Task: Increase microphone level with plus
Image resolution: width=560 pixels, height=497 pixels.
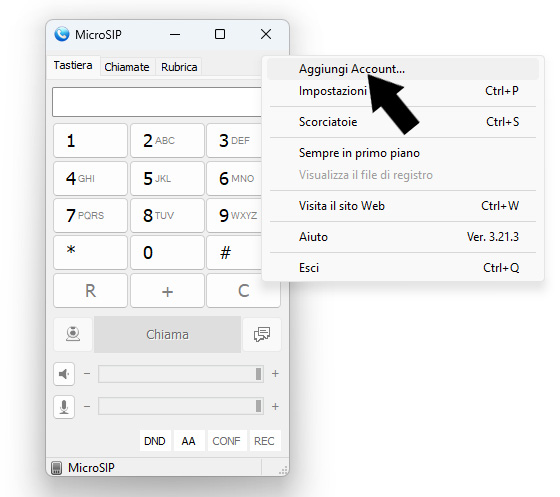Action: click(x=275, y=407)
